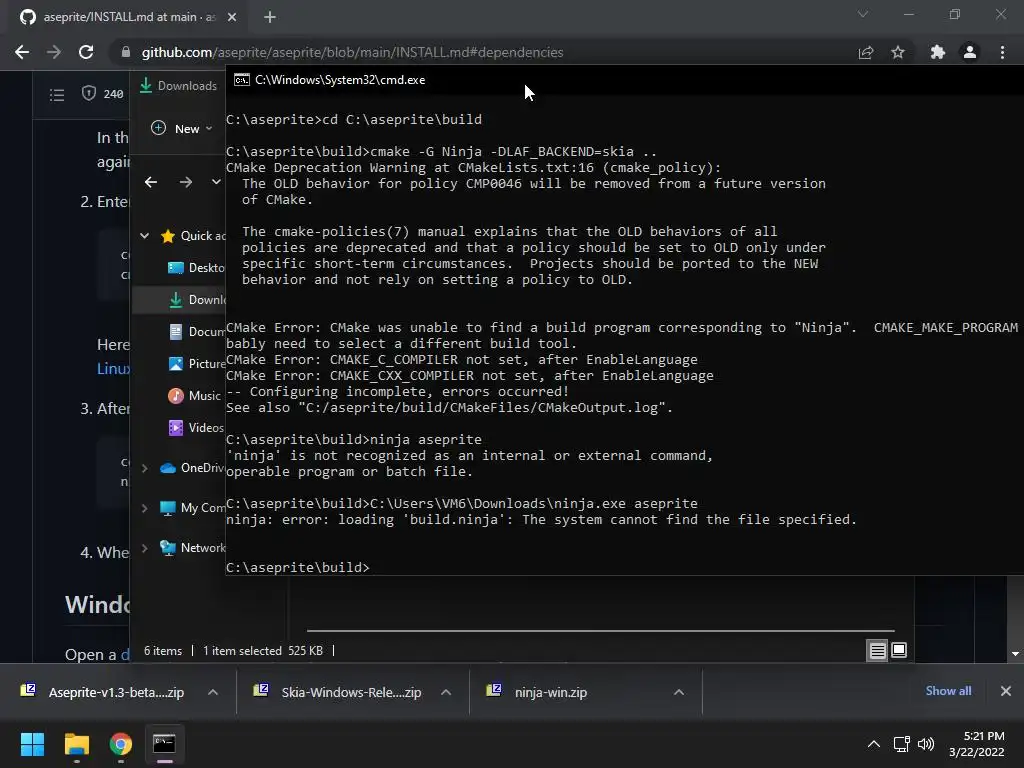Screen dimensions: 1024x768
Task: Open Skia-Windows-Release zip download
Action: [340, 692]
